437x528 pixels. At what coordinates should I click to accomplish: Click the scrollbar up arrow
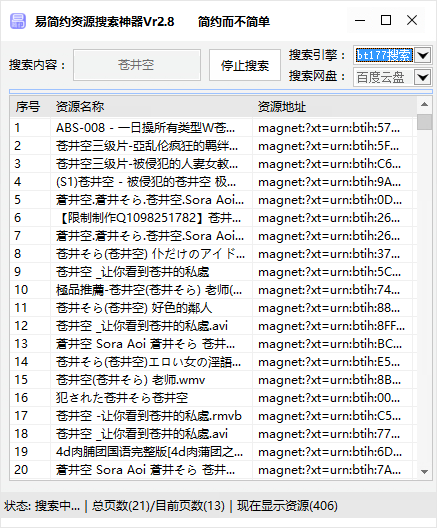[424, 104]
